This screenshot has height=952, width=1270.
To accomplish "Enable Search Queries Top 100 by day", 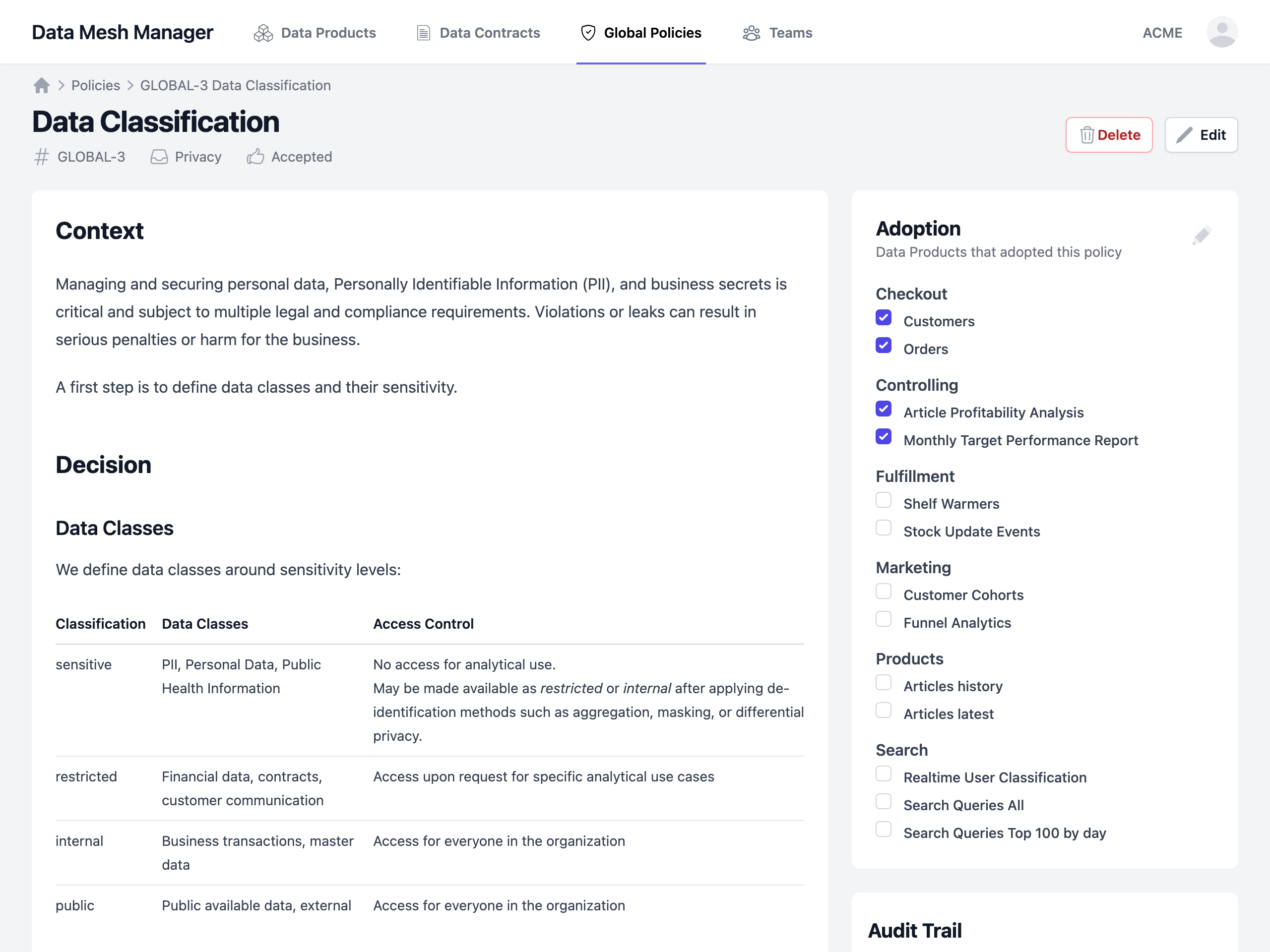I will tap(883, 829).
